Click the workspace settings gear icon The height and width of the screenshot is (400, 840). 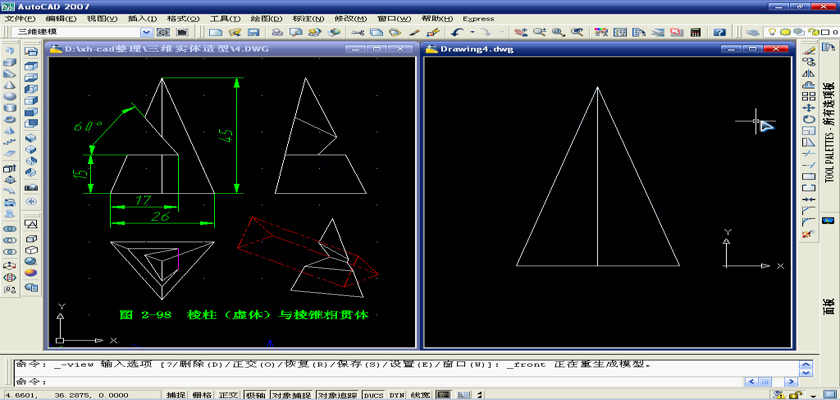point(163,32)
